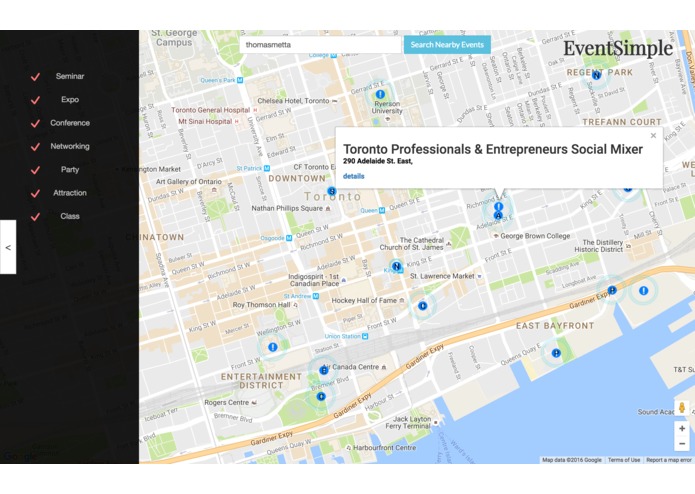Toggle the Attraction filter checkmark
The height and width of the screenshot is (494, 695).
[x=35, y=194]
